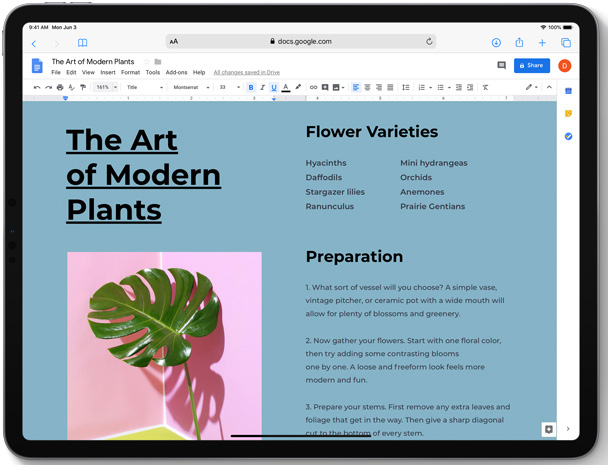
Task: Open the Montserrat font dropdown
Action: click(x=191, y=88)
